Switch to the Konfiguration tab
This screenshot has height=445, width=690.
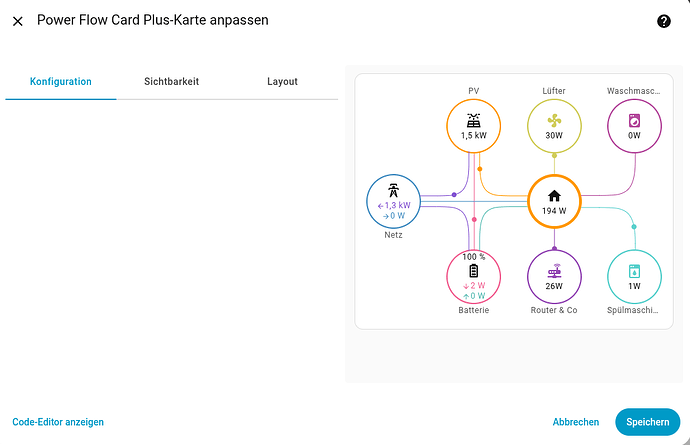(61, 82)
